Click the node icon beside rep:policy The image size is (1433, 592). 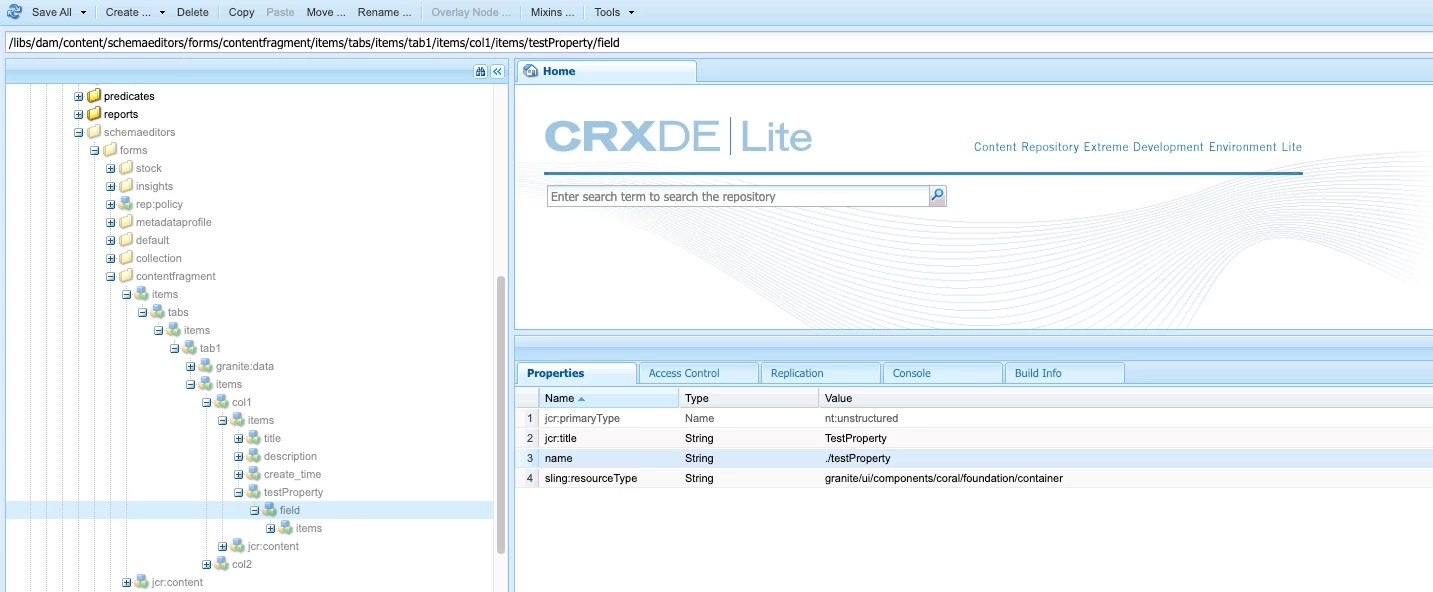tap(126, 204)
